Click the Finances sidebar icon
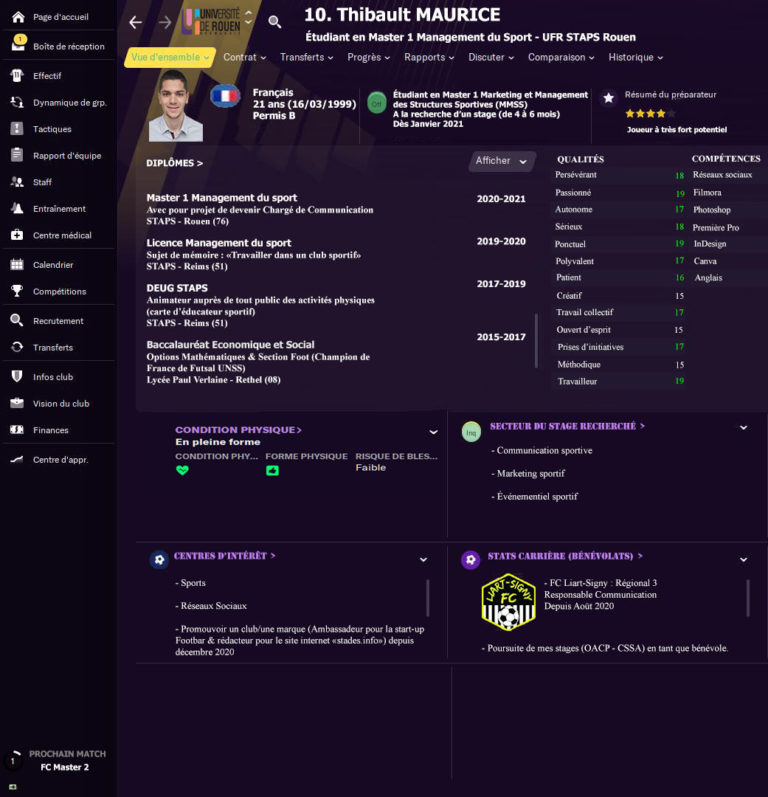Image resolution: width=768 pixels, height=797 pixels. pos(17,430)
